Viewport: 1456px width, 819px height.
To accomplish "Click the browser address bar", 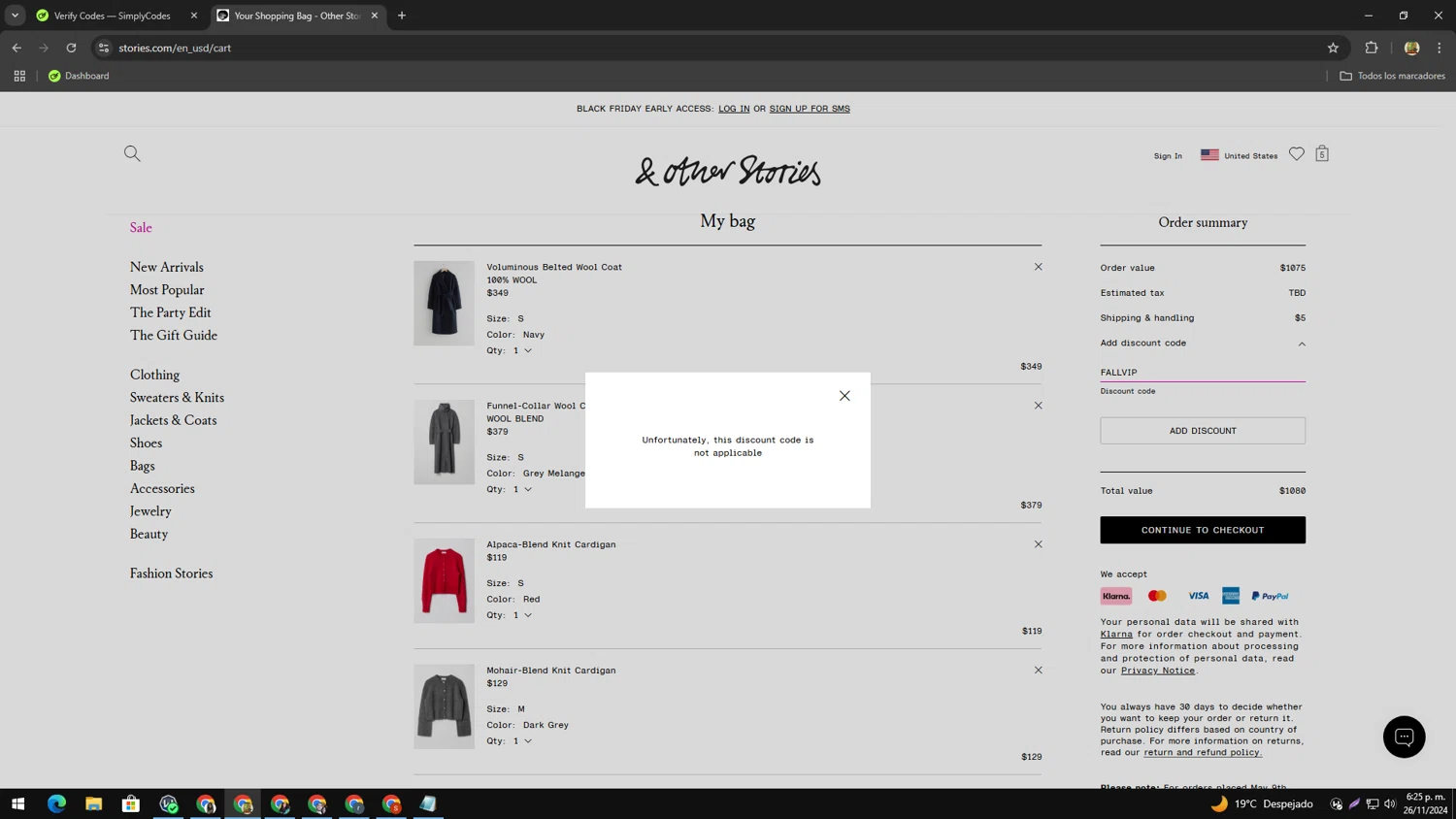I will 718,48.
